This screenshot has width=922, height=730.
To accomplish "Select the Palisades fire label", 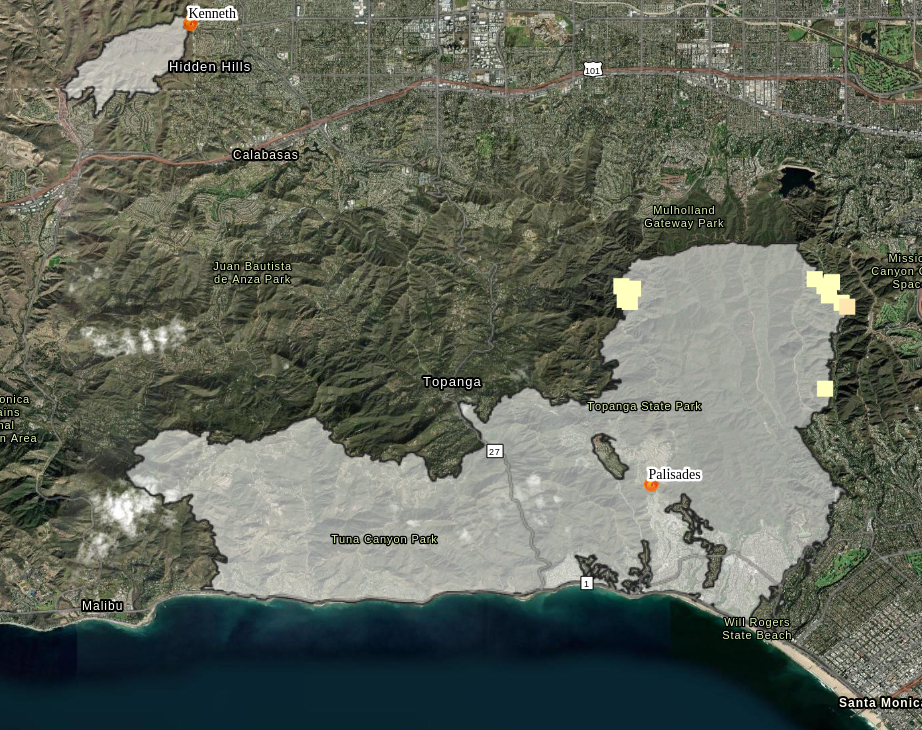I will (x=674, y=474).
